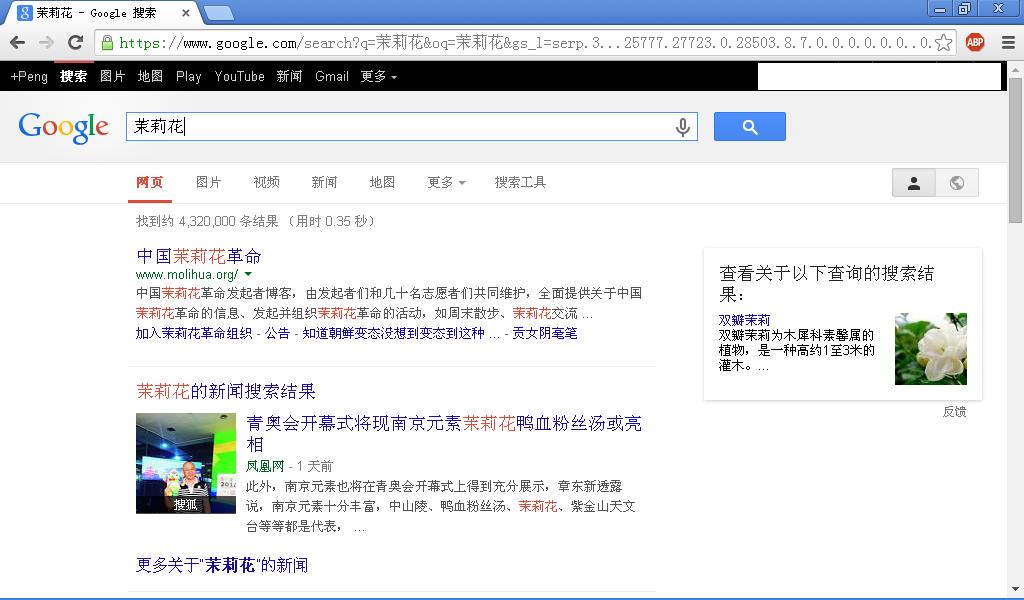Open 搜索工具 search tools

[520, 182]
